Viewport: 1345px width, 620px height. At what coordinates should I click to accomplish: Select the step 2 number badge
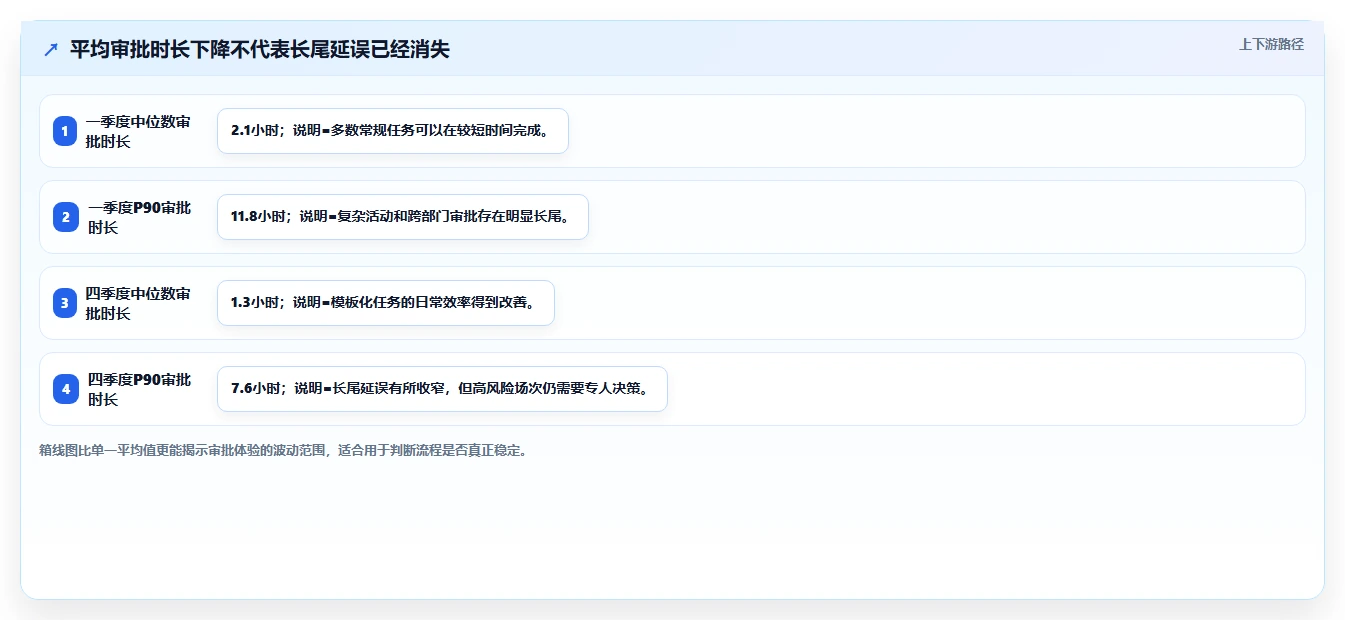click(65, 217)
